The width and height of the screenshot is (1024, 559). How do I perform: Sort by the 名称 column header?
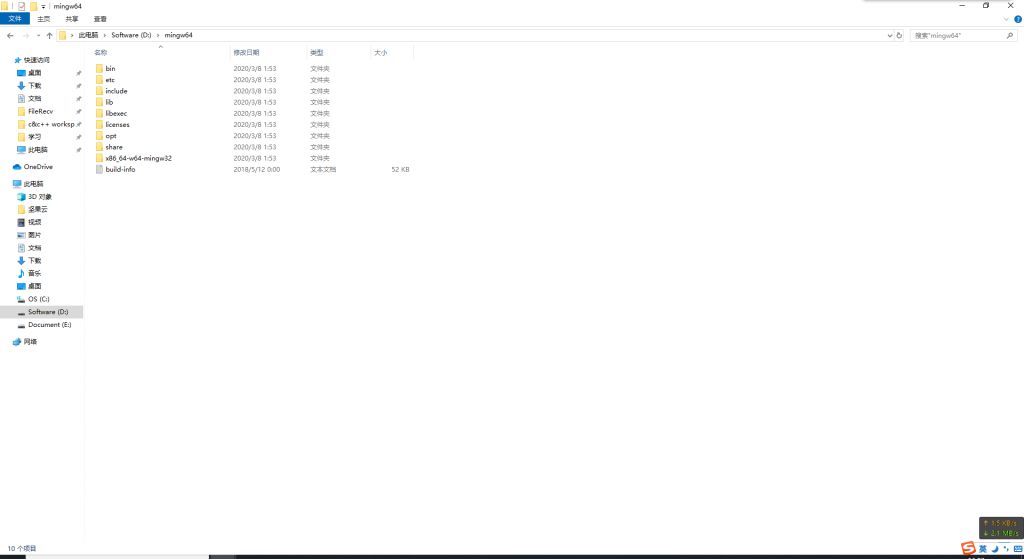click(x=101, y=52)
